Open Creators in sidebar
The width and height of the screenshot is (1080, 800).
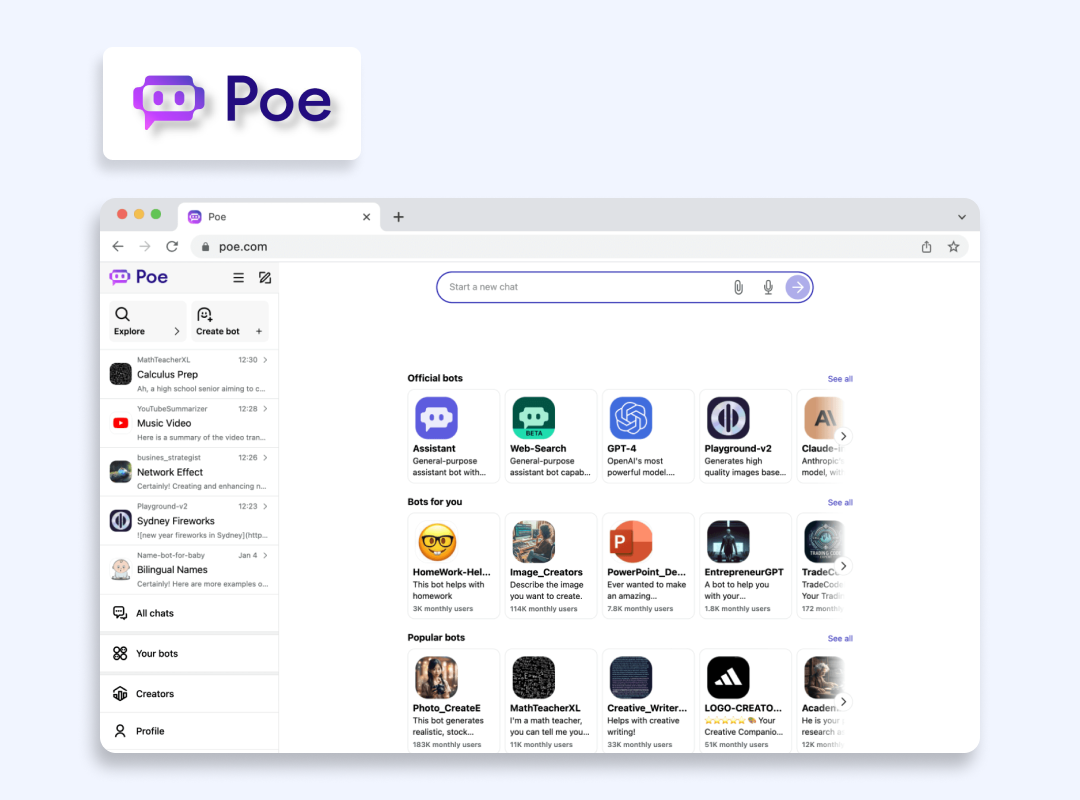(x=189, y=693)
